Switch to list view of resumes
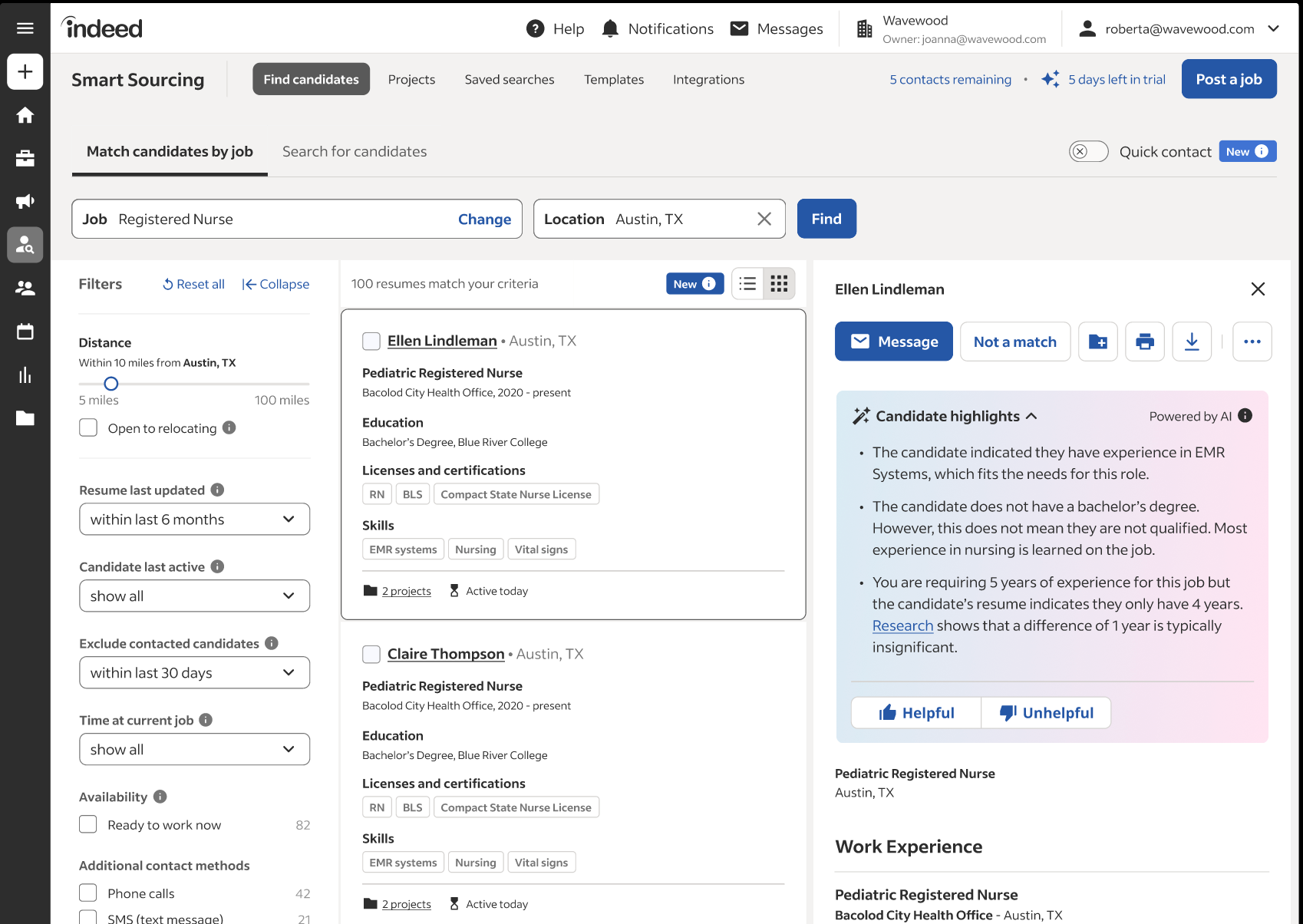 point(747,284)
